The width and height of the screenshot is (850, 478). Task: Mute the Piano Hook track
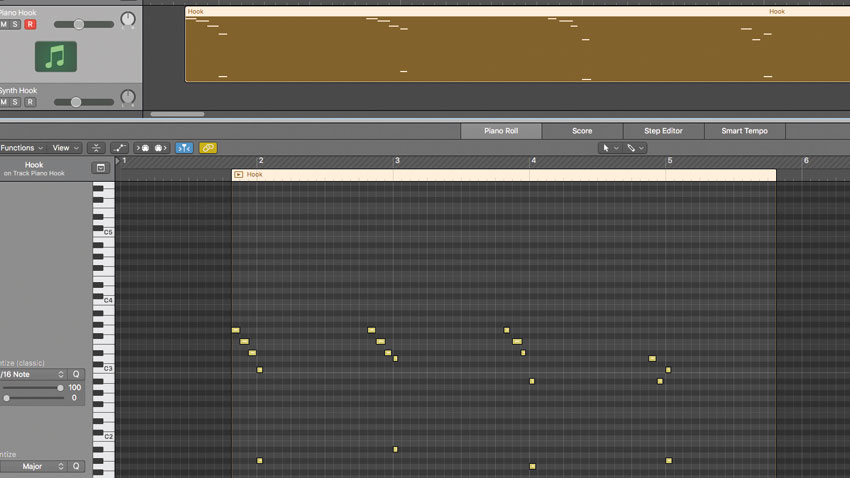click(4, 24)
